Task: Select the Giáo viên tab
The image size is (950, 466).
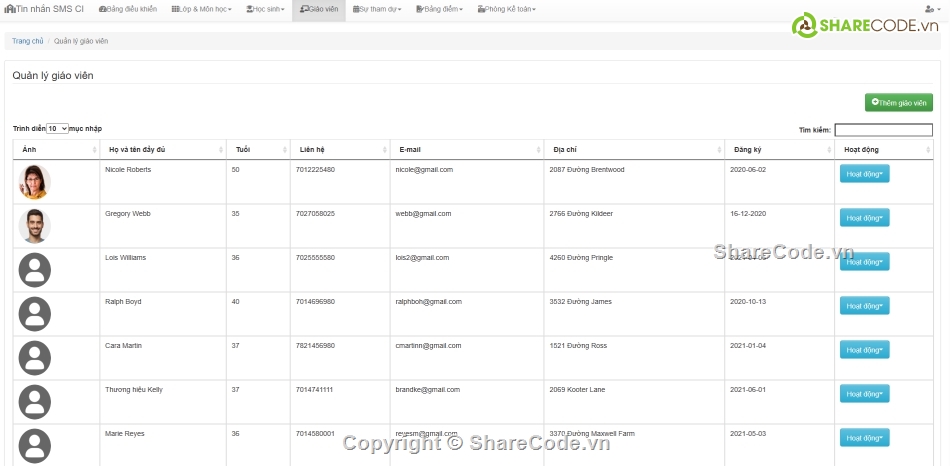Action: tap(319, 9)
